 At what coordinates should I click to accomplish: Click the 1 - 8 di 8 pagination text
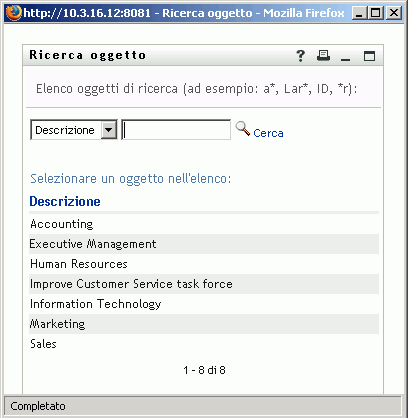(x=204, y=370)
